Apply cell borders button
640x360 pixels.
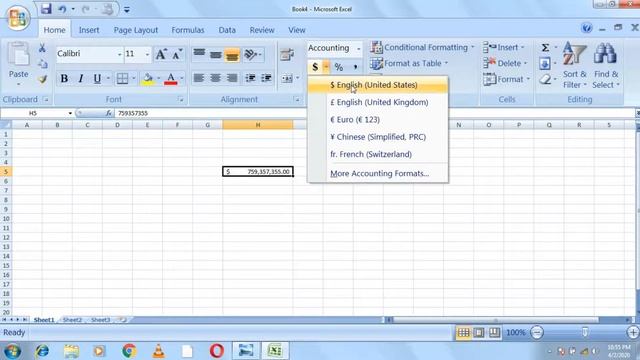122,78
